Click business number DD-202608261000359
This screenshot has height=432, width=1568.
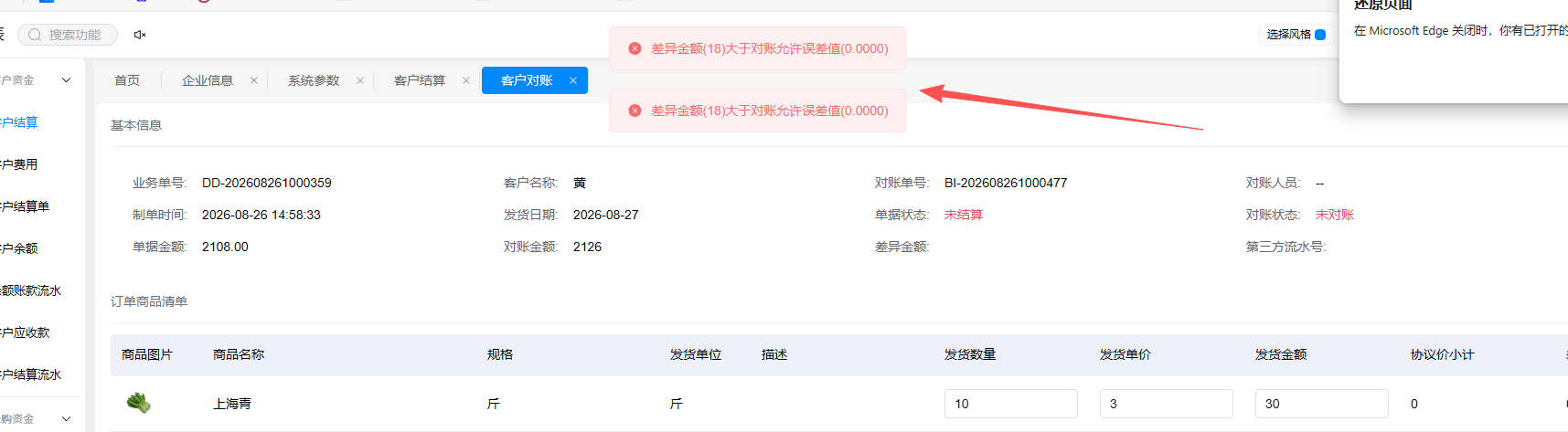pyautogui.click(x=267, y=183)
